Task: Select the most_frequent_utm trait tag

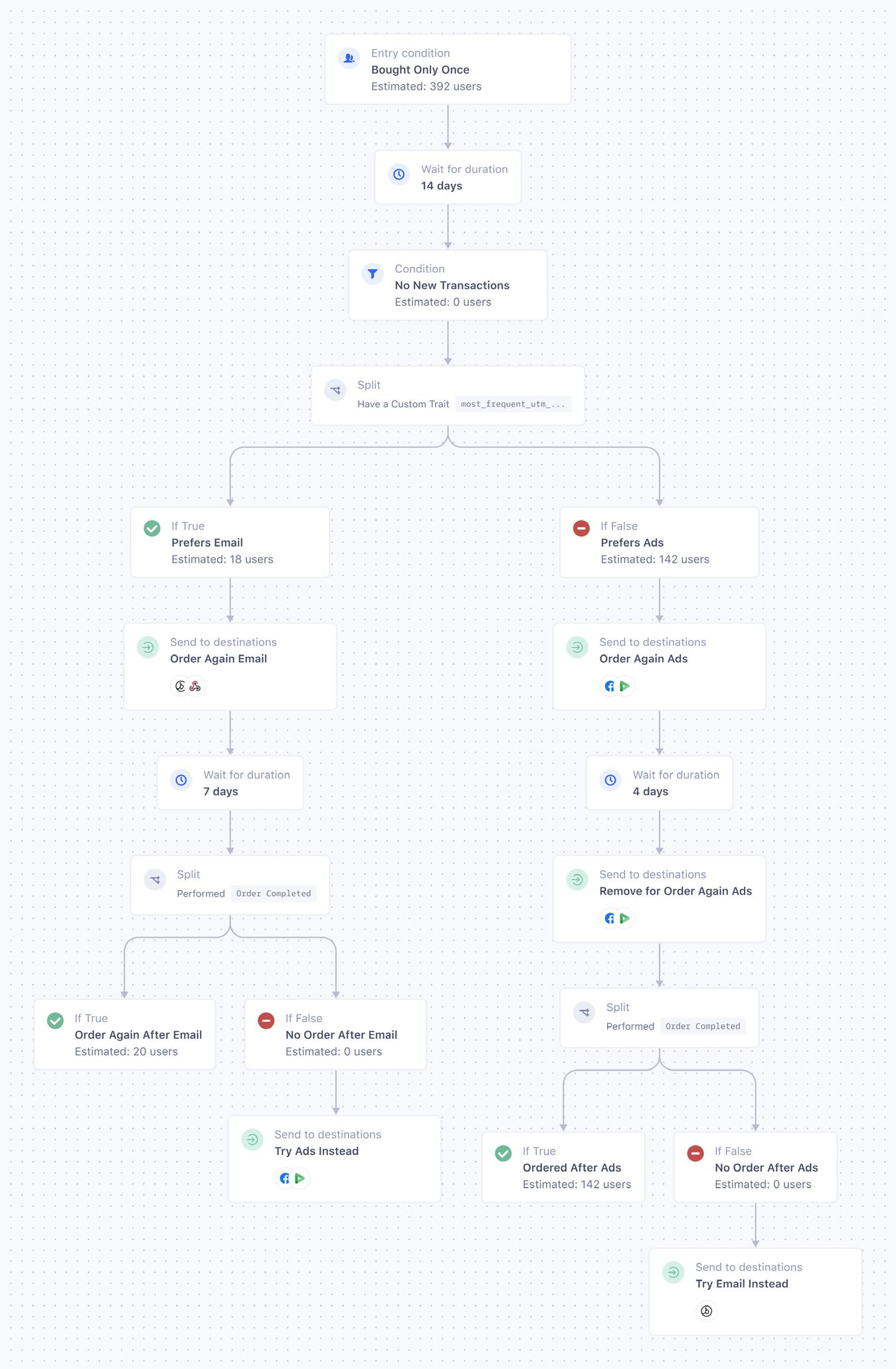Action: coord(513,404)
